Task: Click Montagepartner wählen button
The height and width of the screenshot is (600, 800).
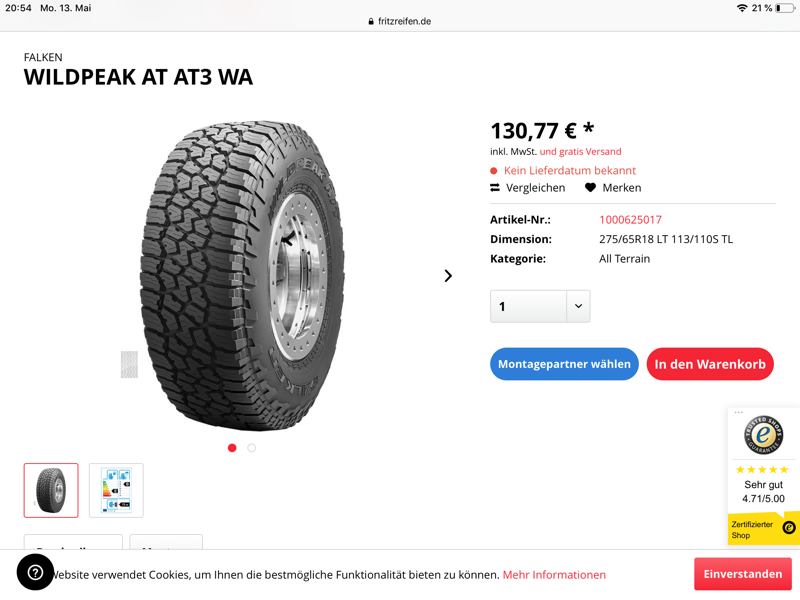Action: click(564, 364)
